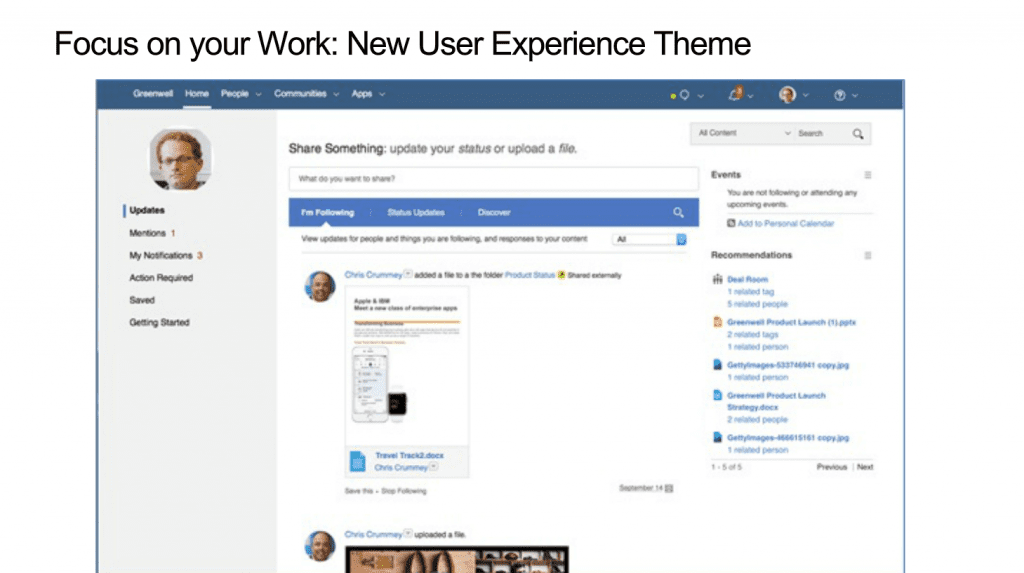
Task: Click the Product Status folder link
Action: click(530, 275)
